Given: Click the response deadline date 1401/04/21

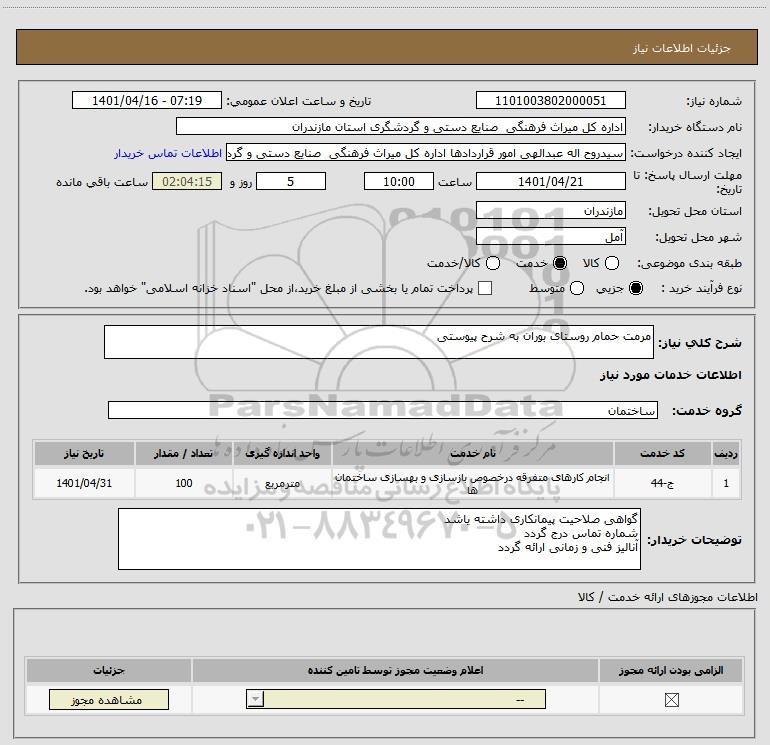Looking at the screenshot, I should coord(550,181).
